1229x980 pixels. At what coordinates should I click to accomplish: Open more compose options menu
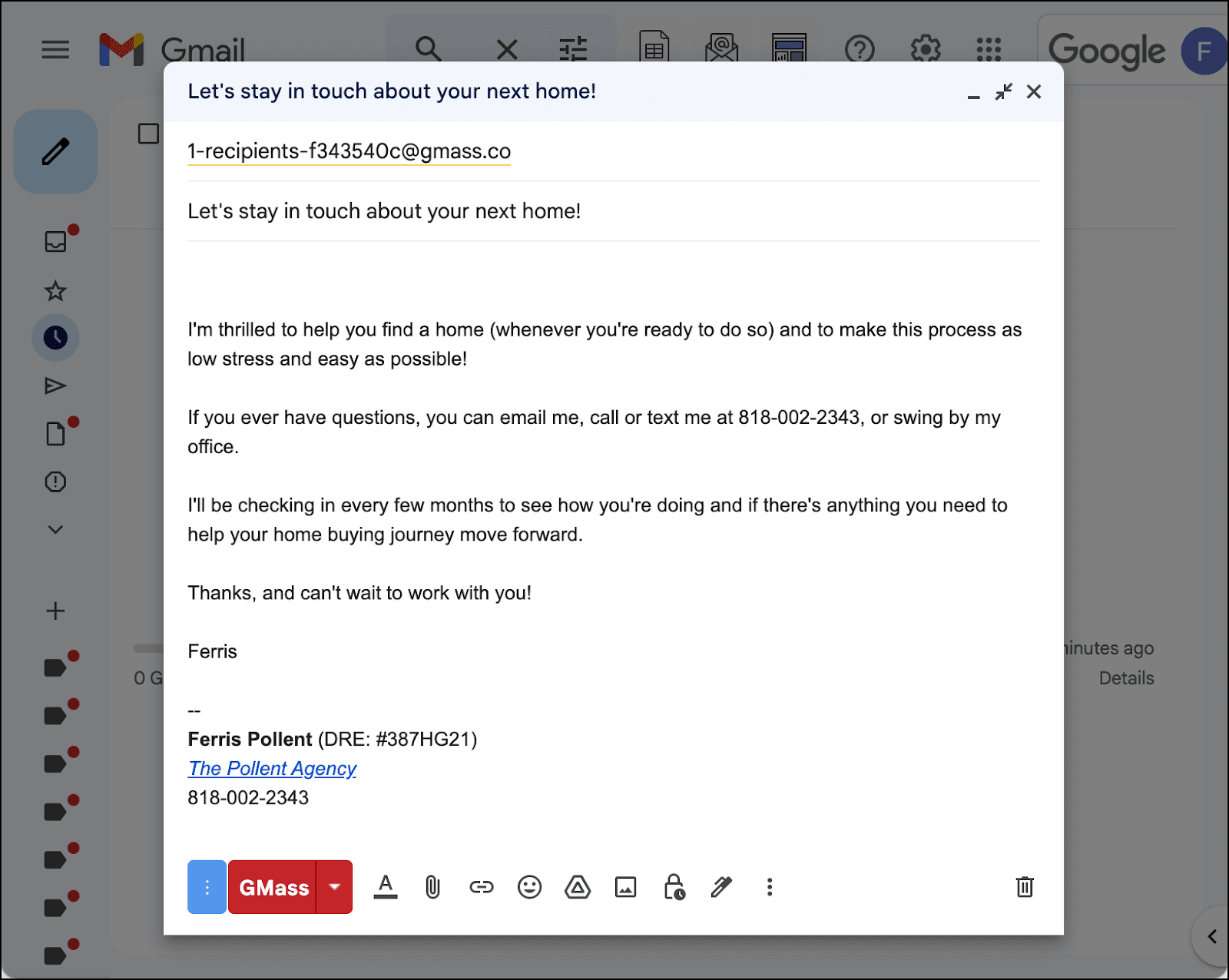(769, 887)
